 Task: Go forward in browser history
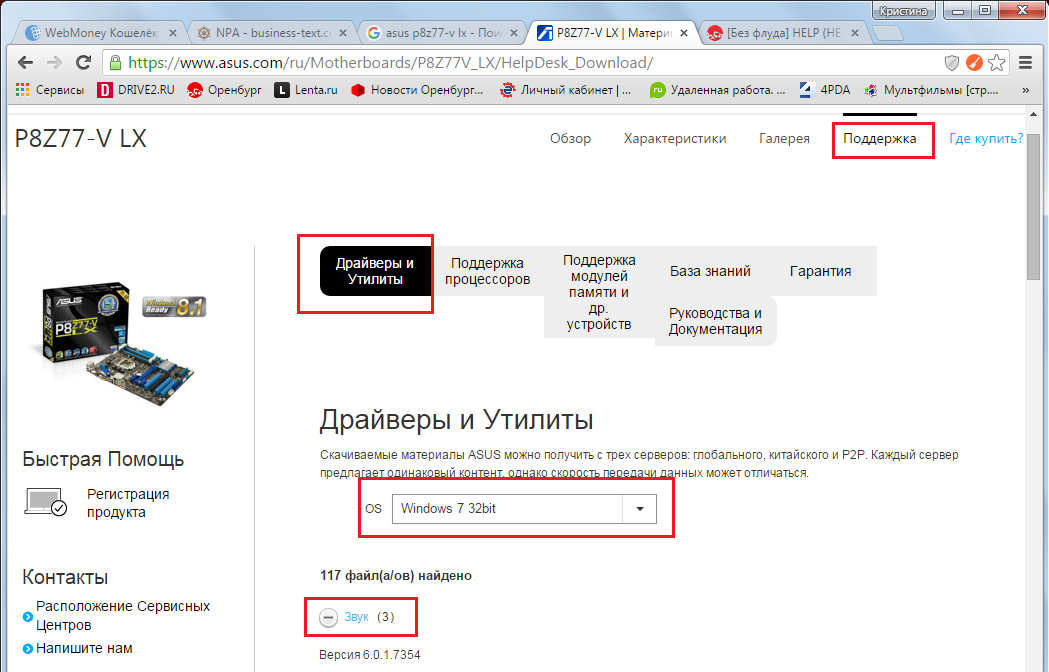pos(54,62)
